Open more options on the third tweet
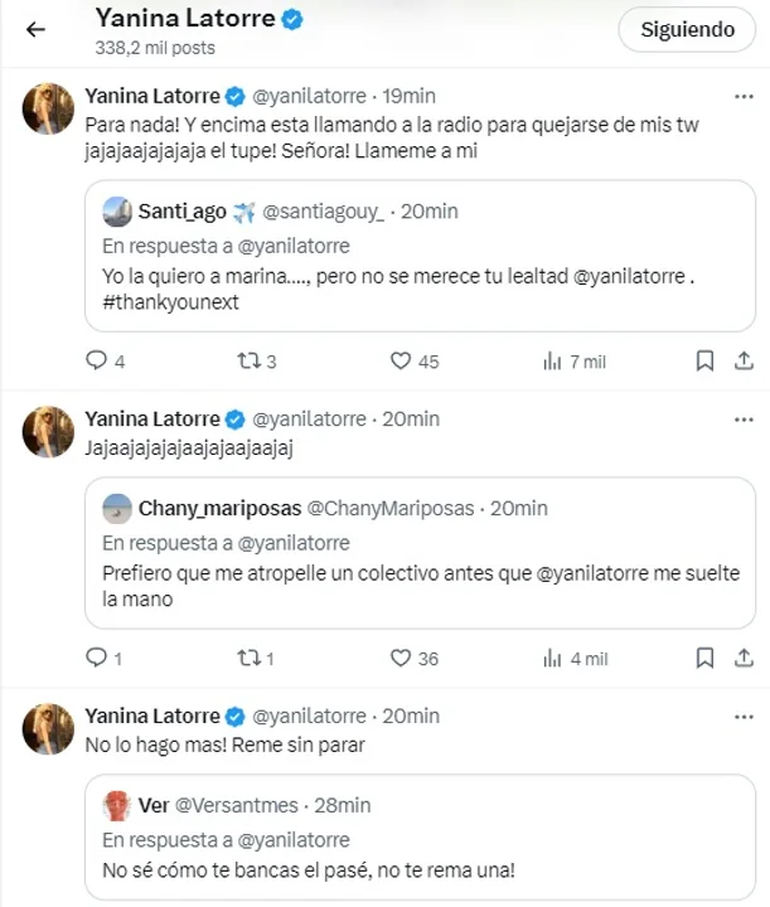The image size is (770, 907). click(743, 715)
